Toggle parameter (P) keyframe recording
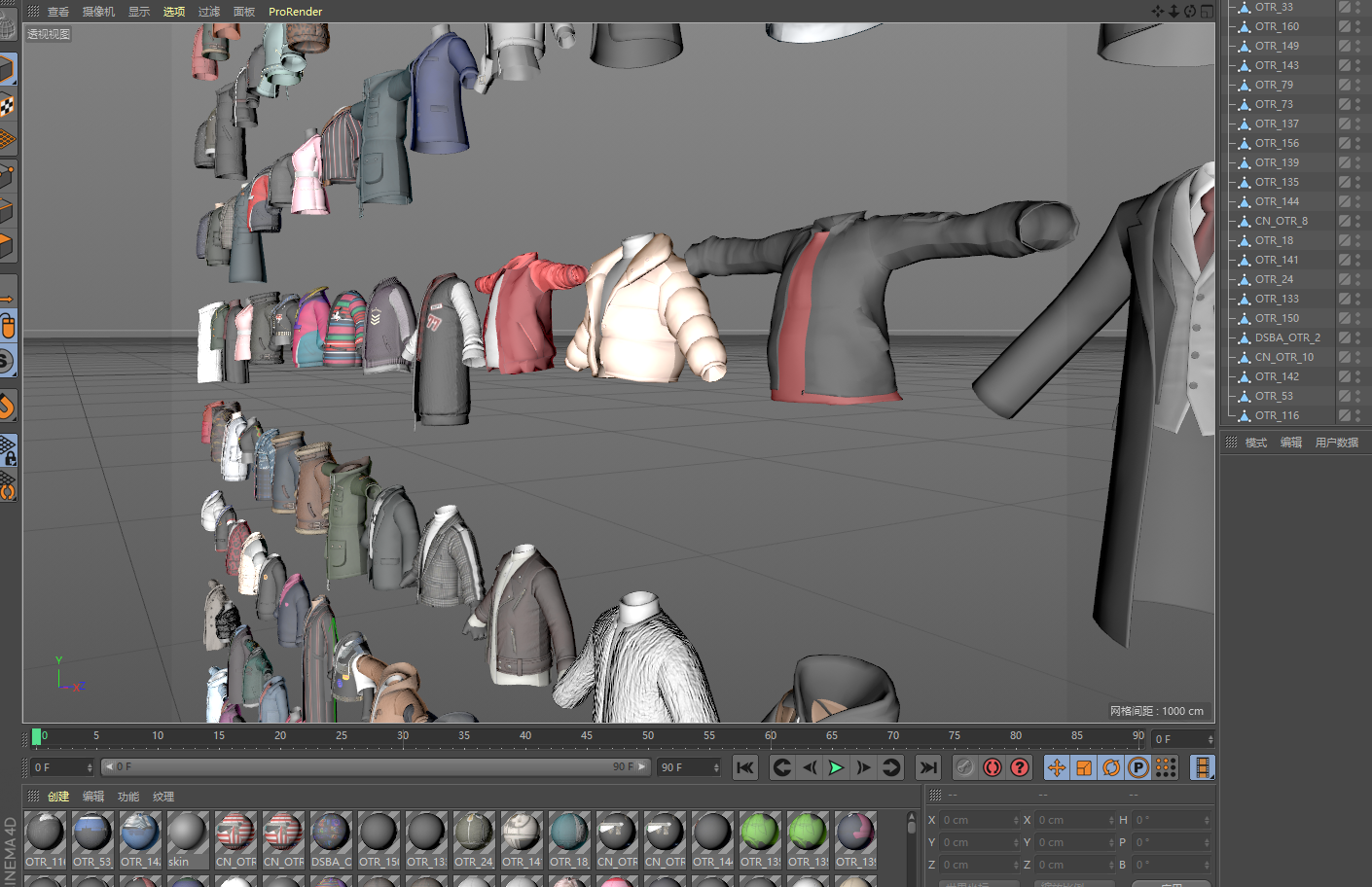Image resolution: width=1372 pixels, height=887 pixels. tap(1138, 767)
